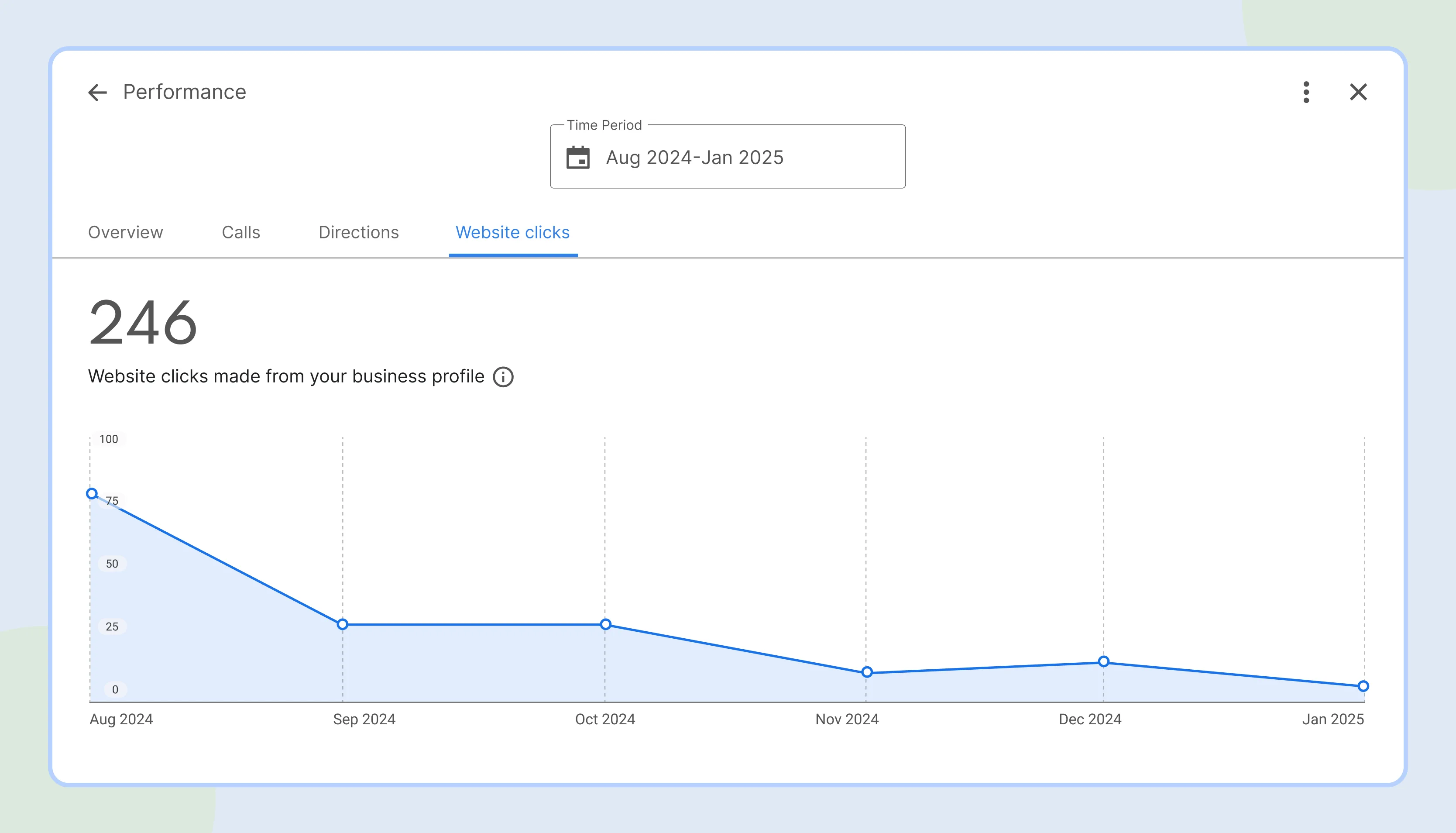The width and height of the screenshot is (1456, 833).
Task: Open the three-dot more options menu
Action: coord(1306,92)
